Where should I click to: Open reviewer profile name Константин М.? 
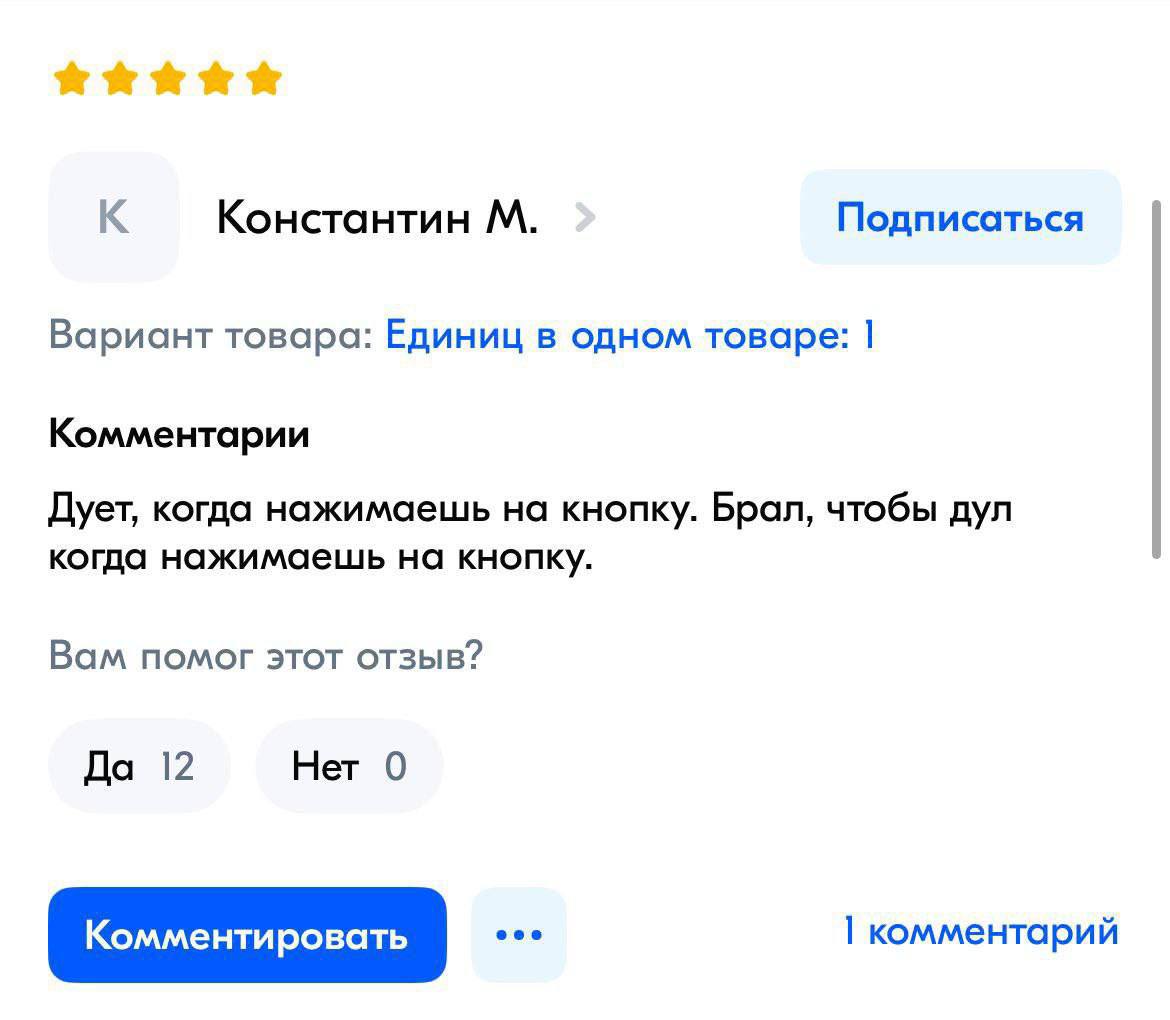click(377, 217)
